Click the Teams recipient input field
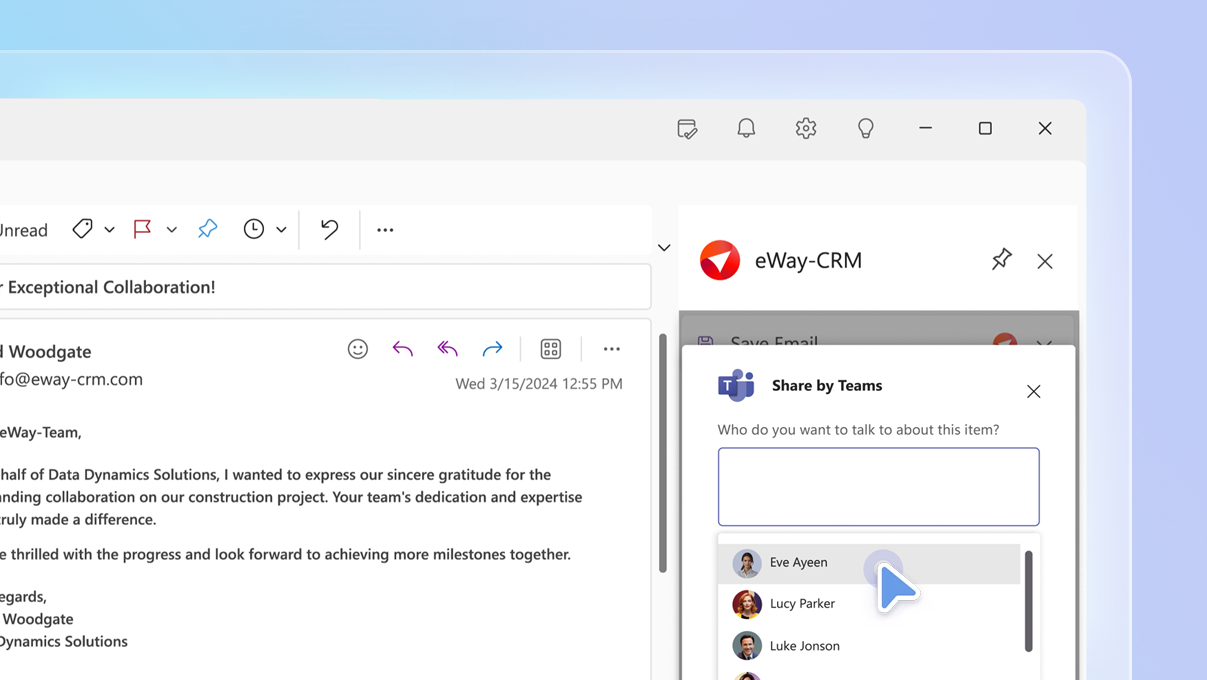1207x680 pixels. pyautogui.click(x=879, y=487)
